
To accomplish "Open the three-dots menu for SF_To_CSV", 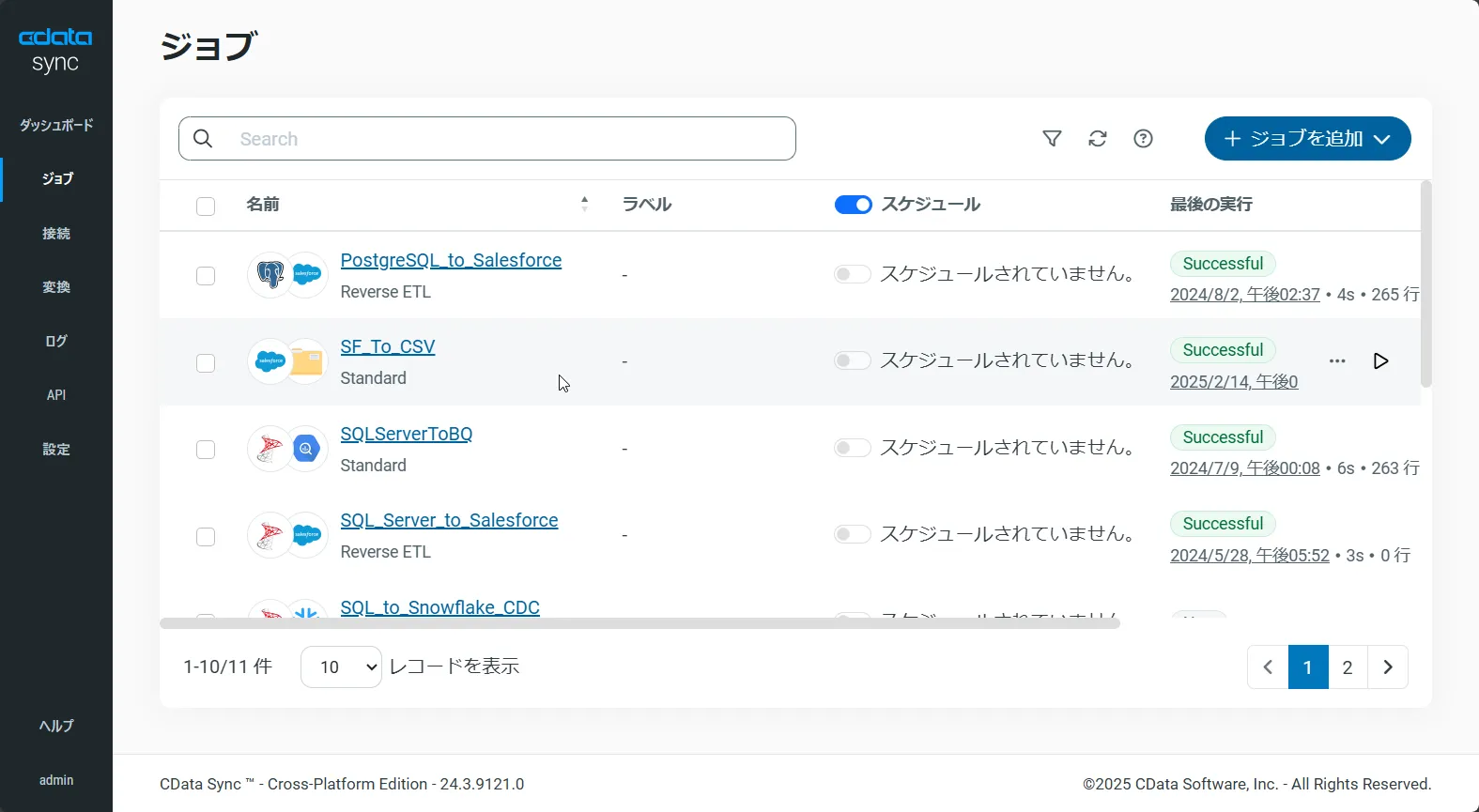I will (x=1337, y=361).
